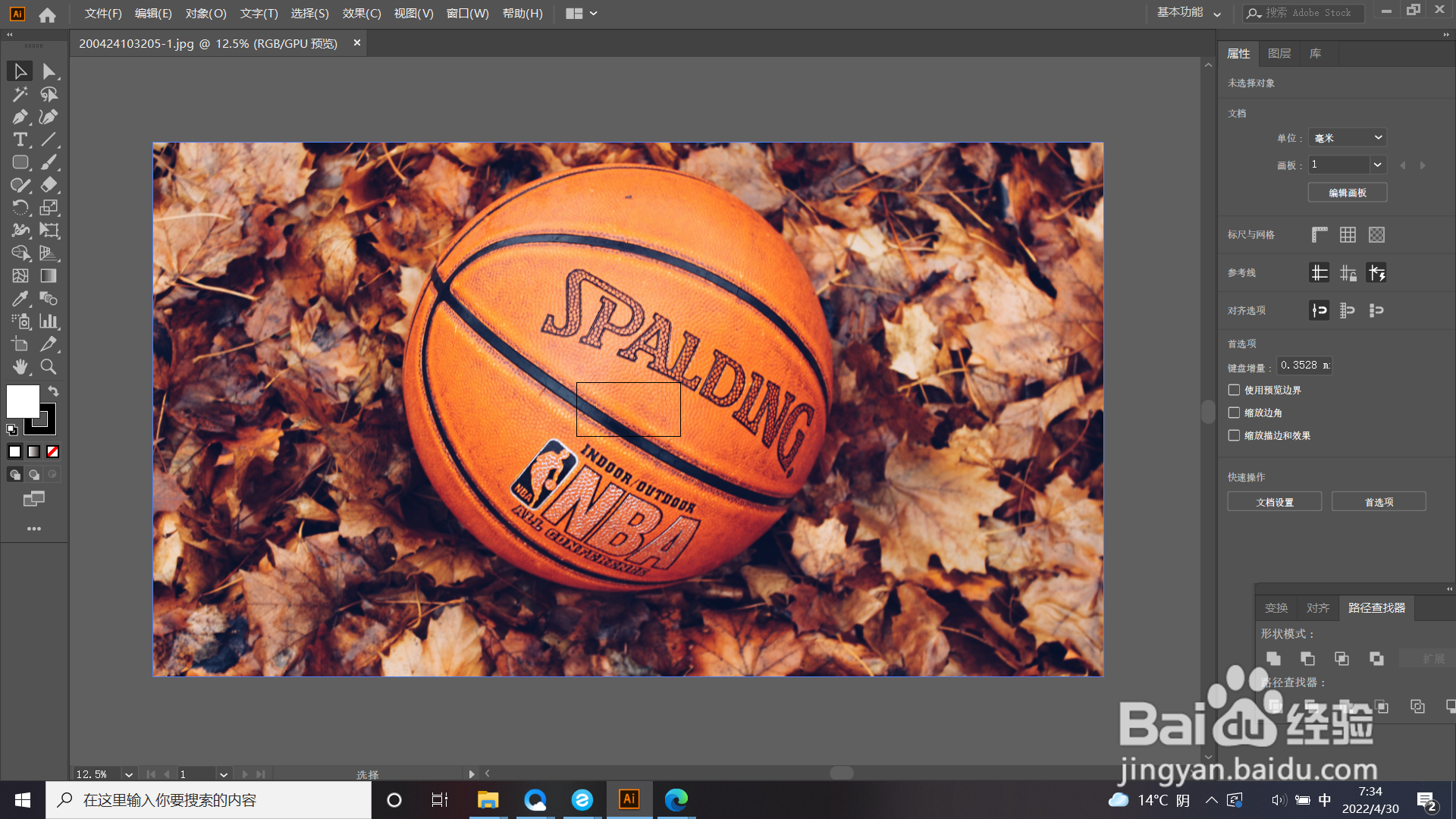This screenshot has width=1456, height=819.
Task: Select the Artboard tool
Action: pos(20,344)
